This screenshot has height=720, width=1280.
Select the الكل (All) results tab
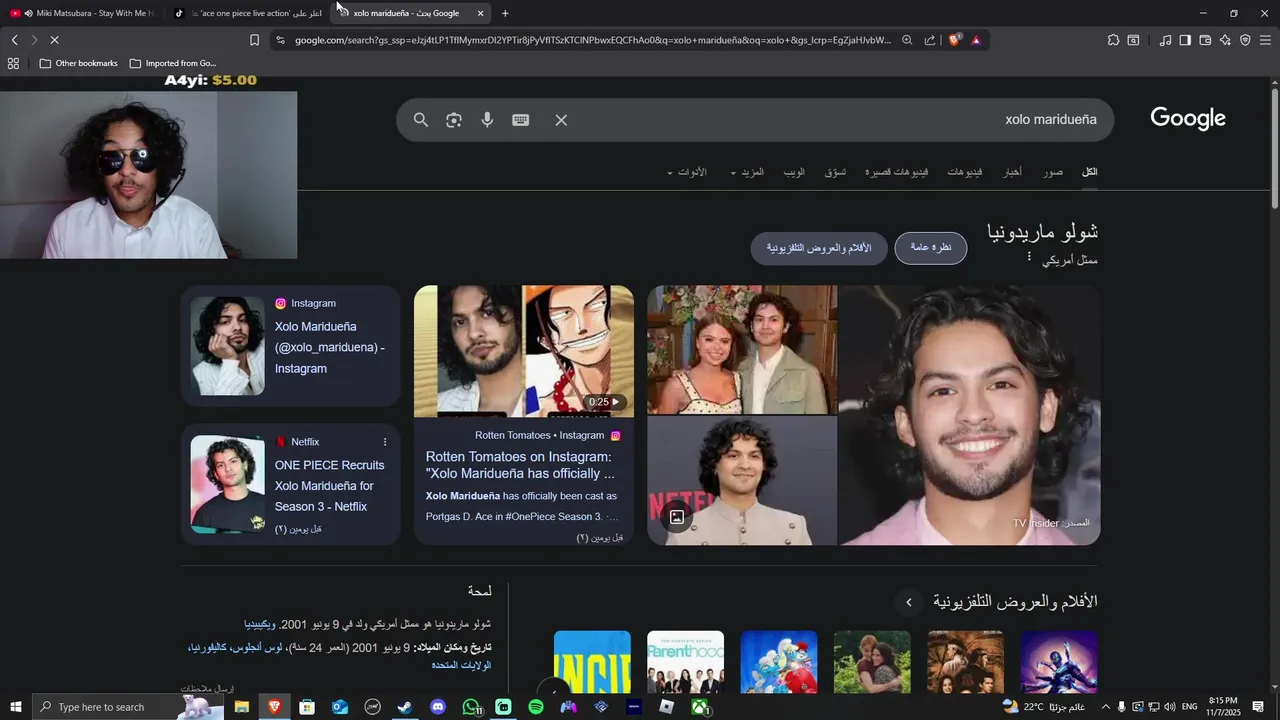point(1089,172)
